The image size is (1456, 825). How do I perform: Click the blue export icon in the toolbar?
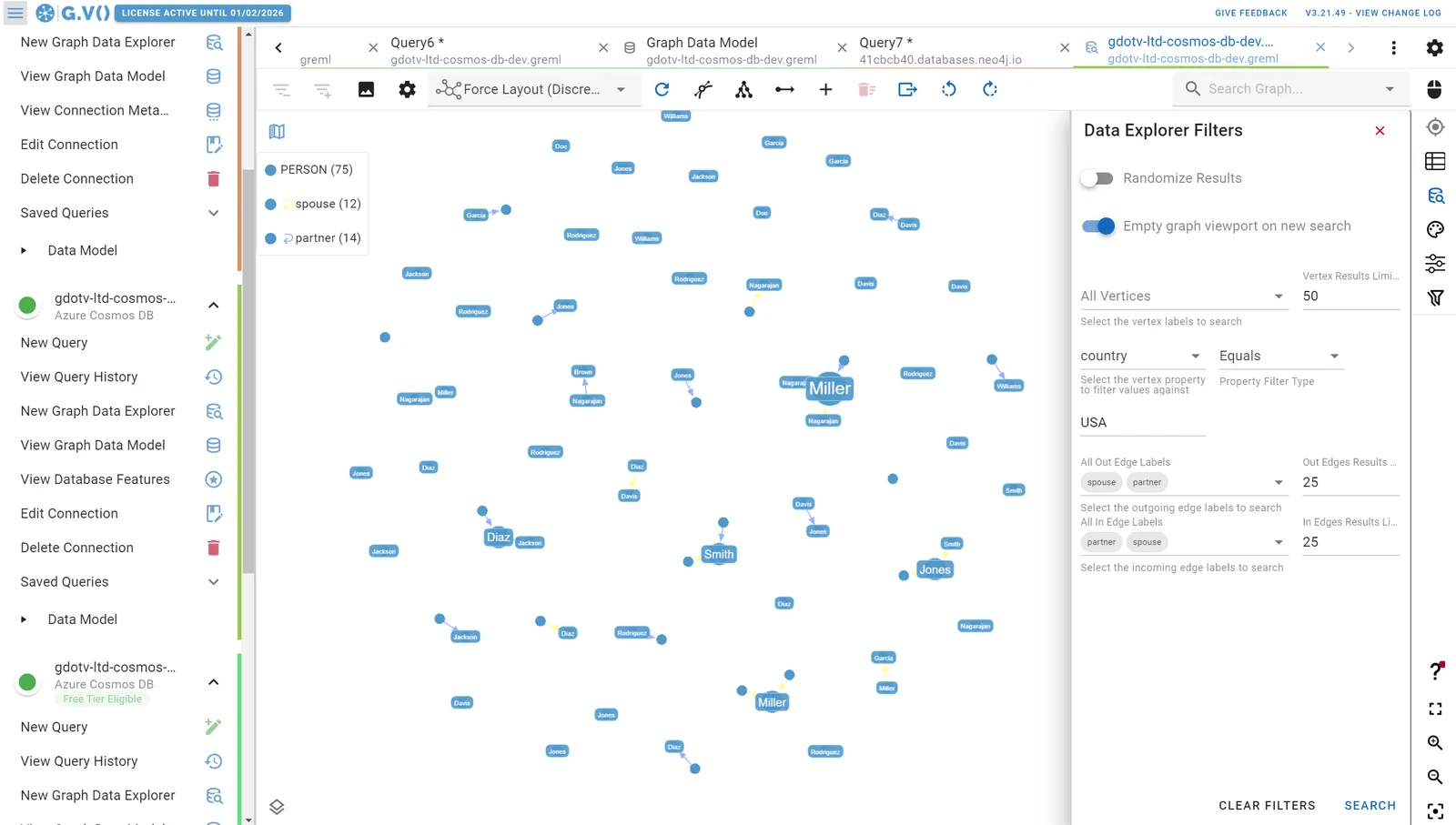coord(907,89)
